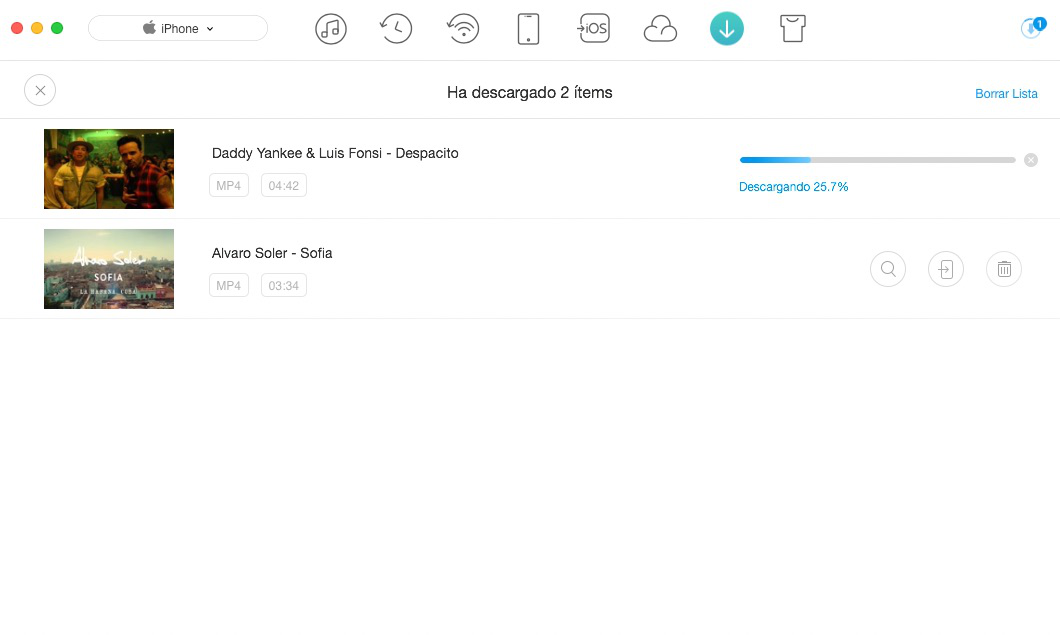Screen dimensions: 1060x635
Task: Open the device manager phone icon
Action: click(x=528, y=29)
